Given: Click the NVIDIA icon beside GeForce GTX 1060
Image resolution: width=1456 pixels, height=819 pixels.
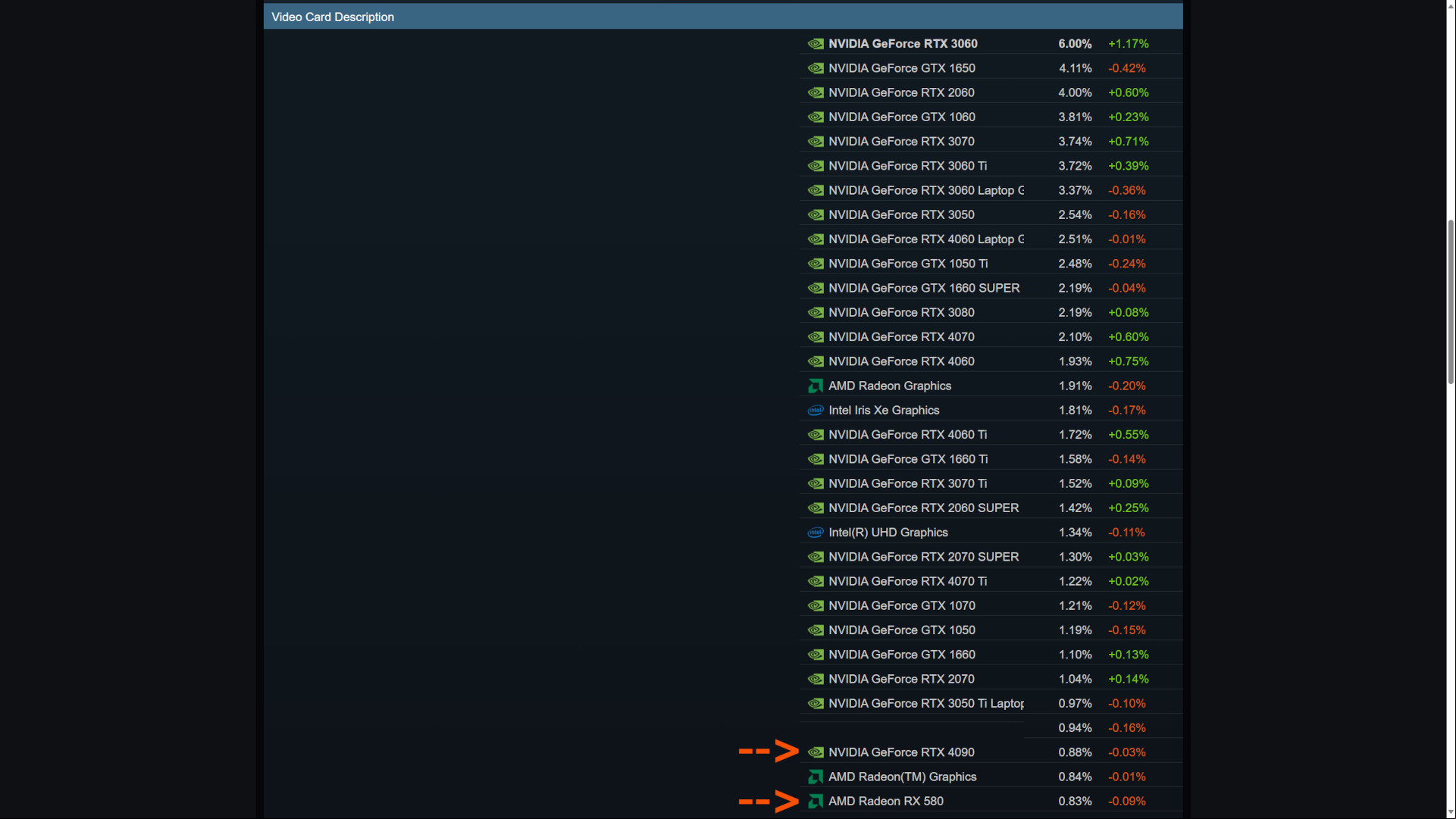Looking at the screenshot, I should 816,117.
